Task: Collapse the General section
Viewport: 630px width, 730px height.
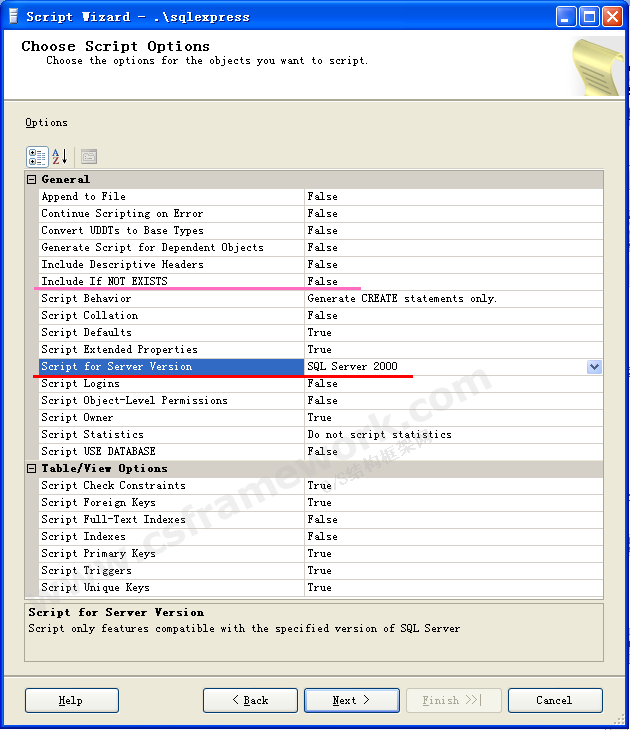Action: pyautogui.click(x=31, y=180)
